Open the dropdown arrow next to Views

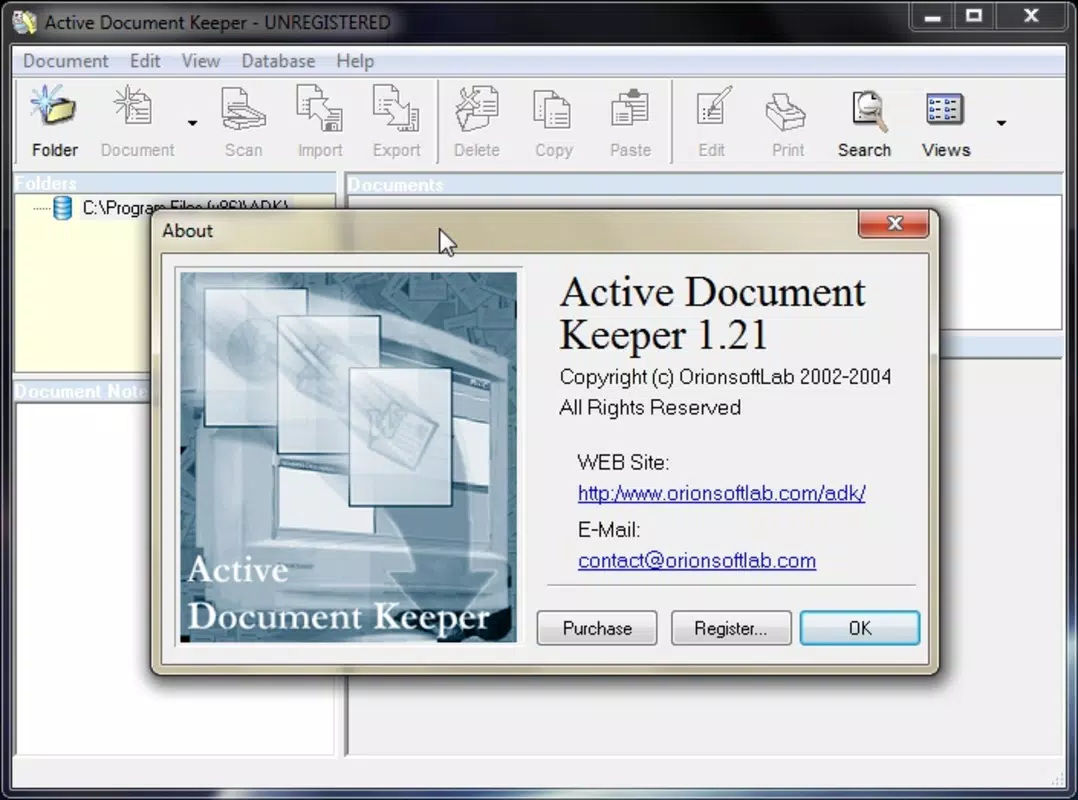(x=1001, y=123)
